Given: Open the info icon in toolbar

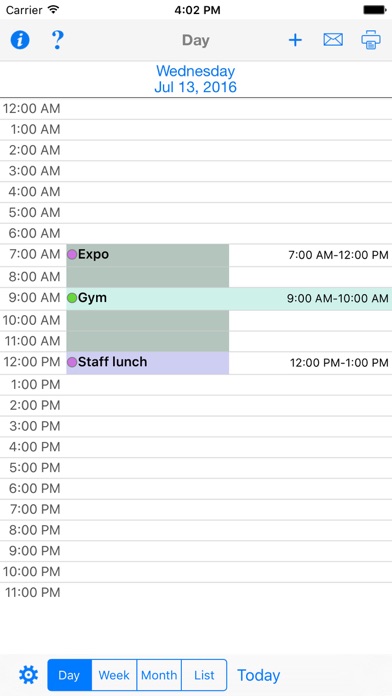Looking at the screenshot, I should [20, 40].
